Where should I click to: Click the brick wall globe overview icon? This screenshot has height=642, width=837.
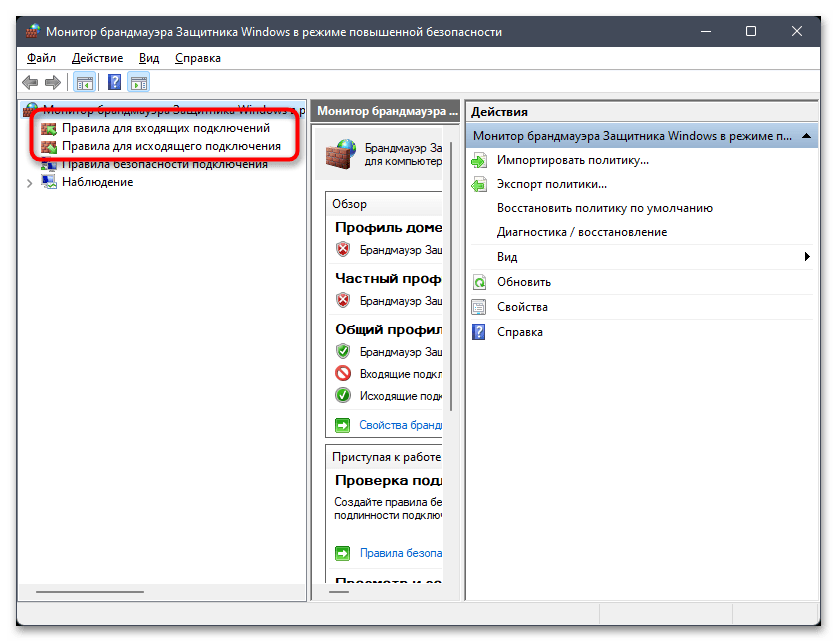tap(341, 154)
